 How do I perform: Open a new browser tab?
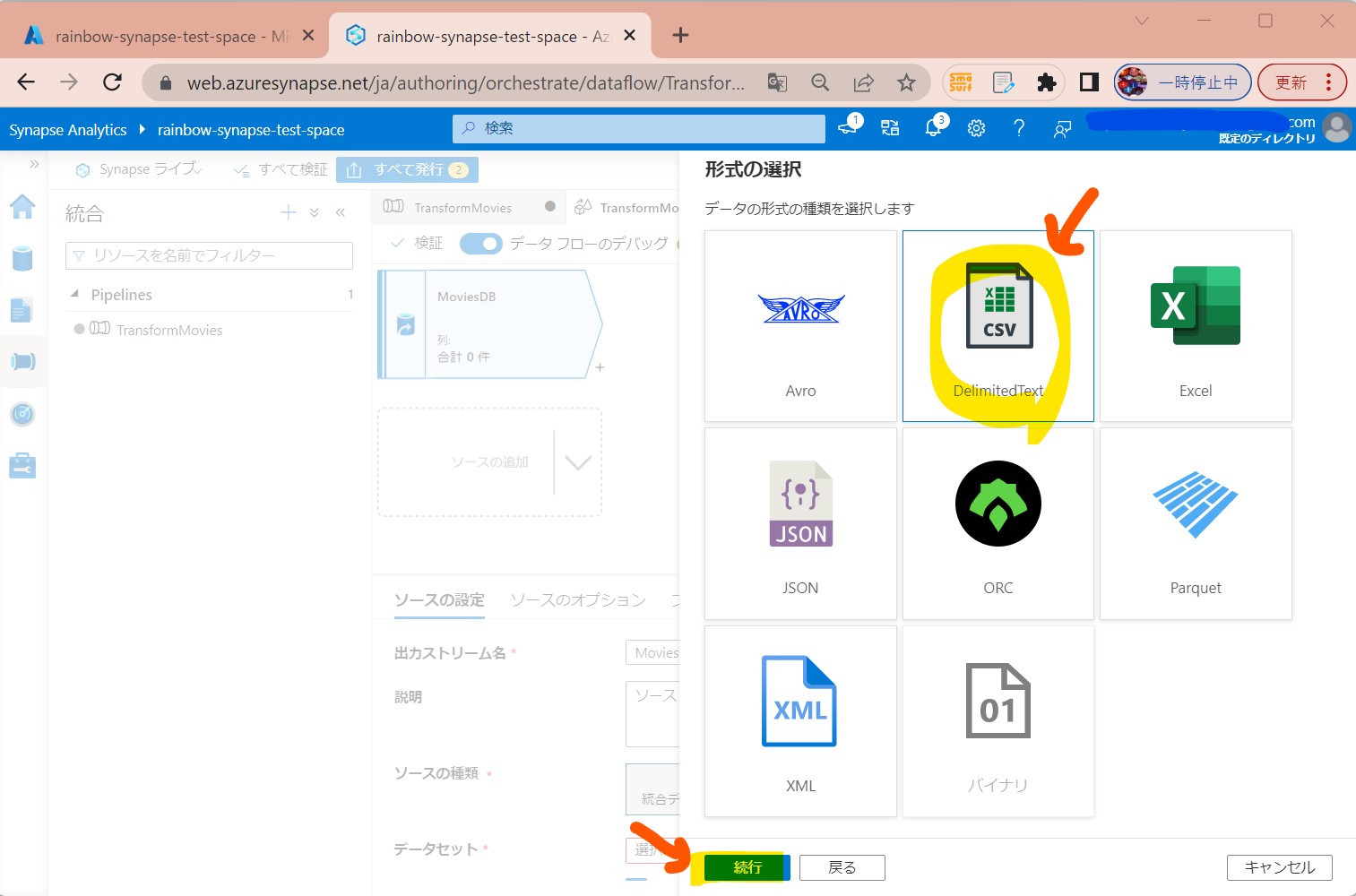680,35
